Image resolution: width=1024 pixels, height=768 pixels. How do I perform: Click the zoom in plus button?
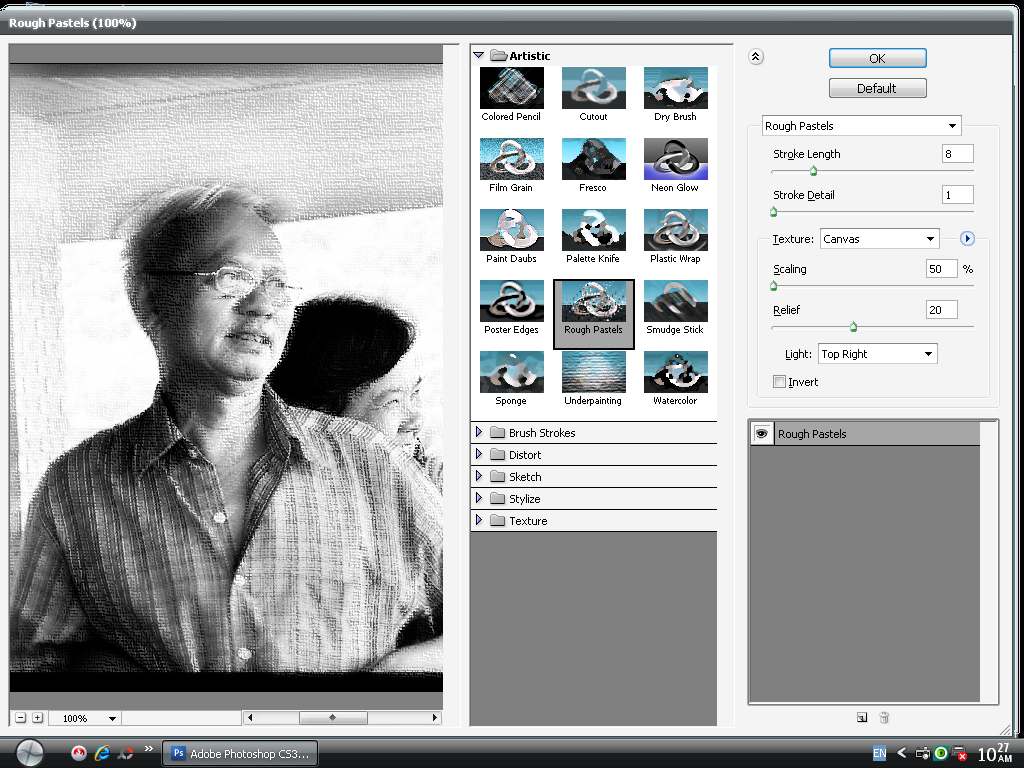coord(37,718)
